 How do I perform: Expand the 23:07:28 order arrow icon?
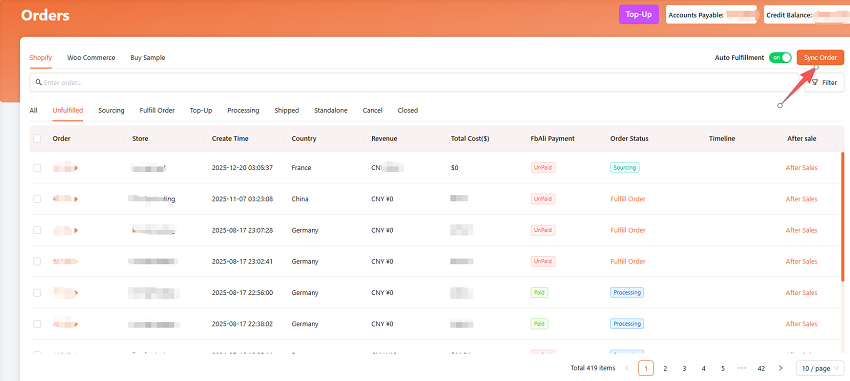(76, 230)
